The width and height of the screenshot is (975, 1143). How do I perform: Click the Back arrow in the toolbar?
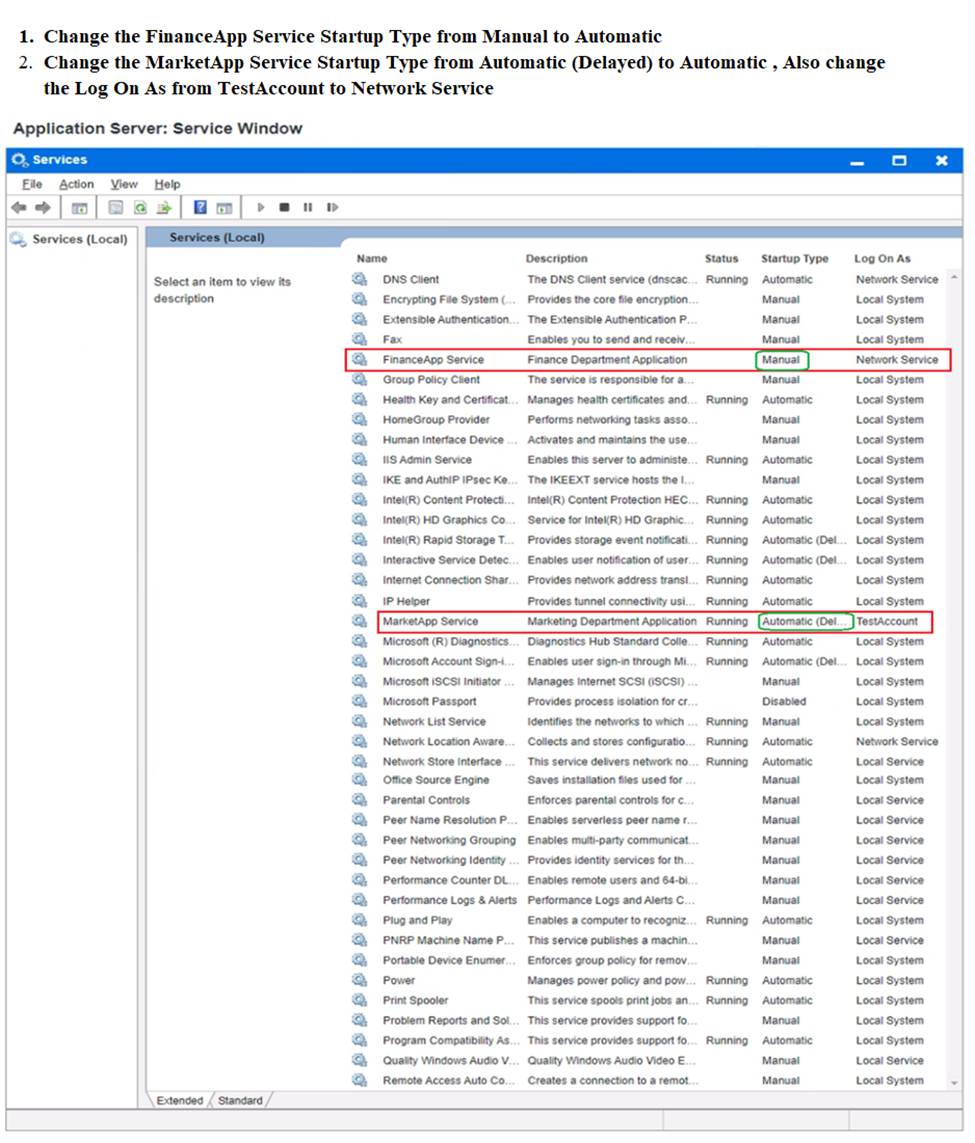pos(18,208)
